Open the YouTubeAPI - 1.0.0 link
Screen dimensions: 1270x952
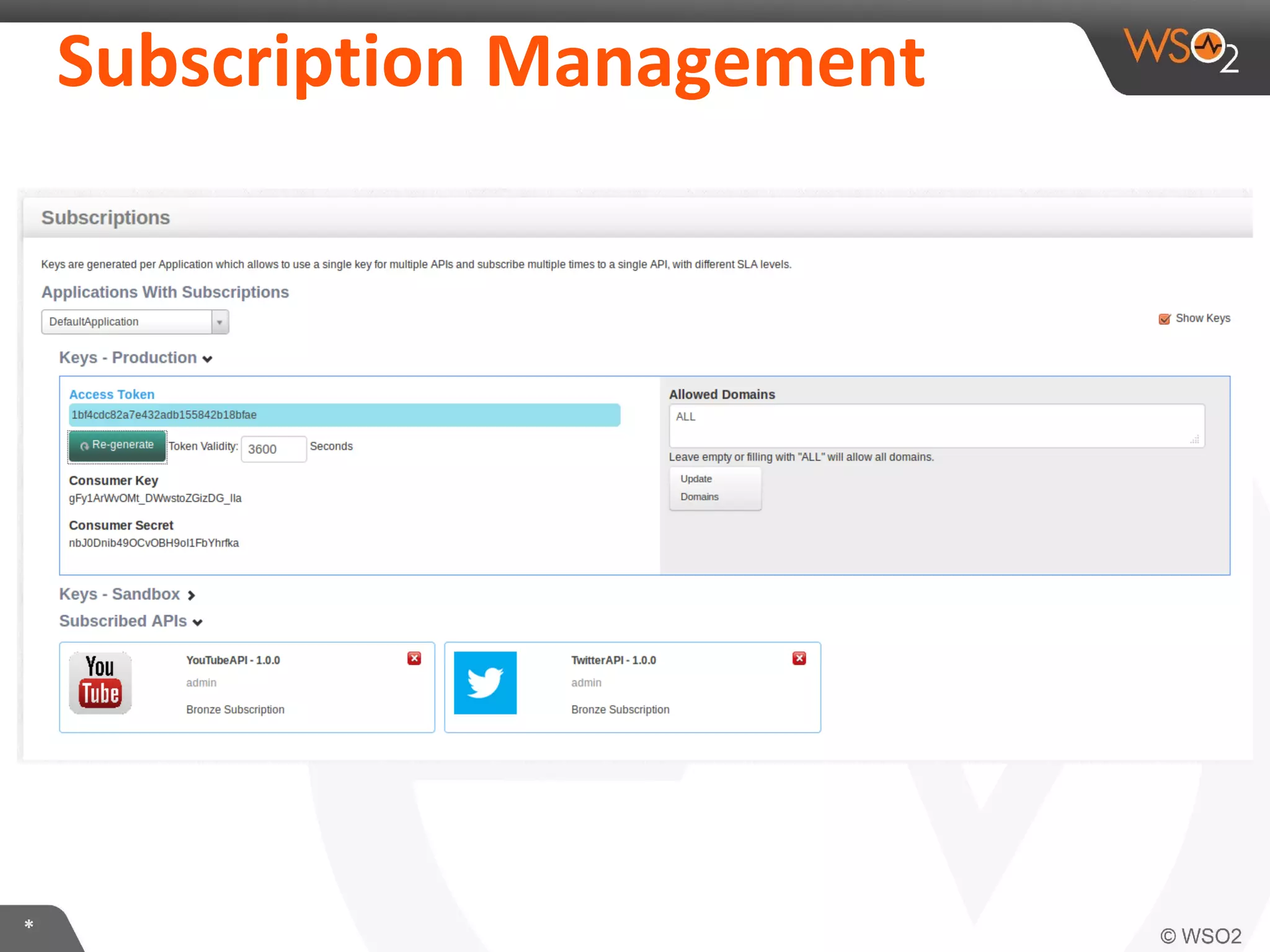point(233,660)
